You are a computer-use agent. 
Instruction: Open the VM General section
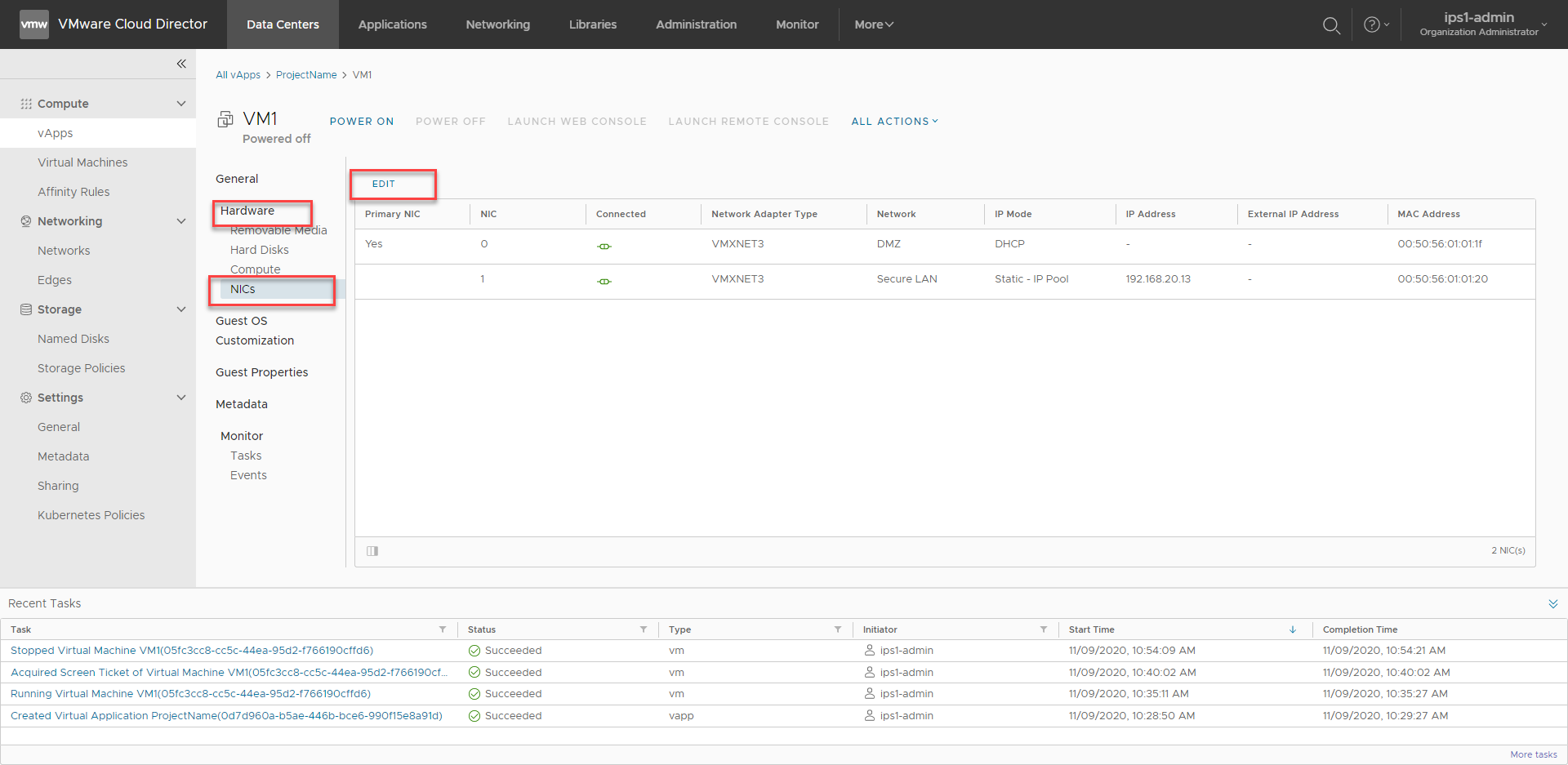pos(237,179)
